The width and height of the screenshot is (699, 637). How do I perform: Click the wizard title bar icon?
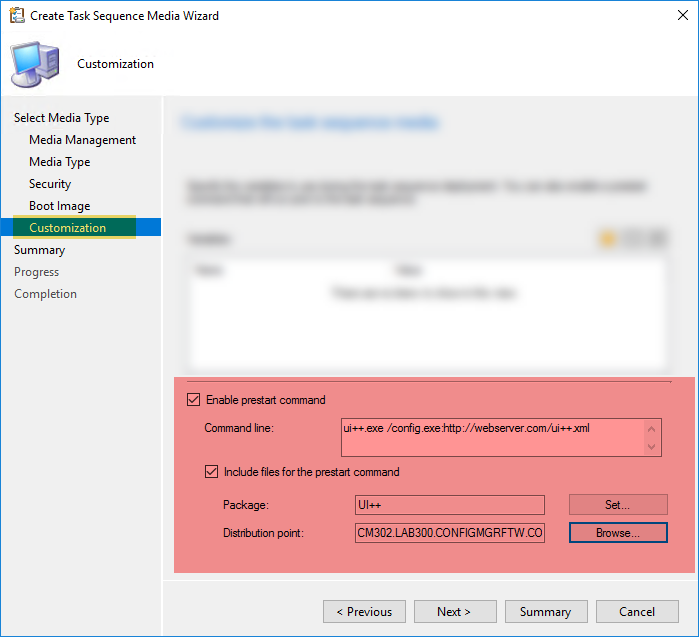tap(17, 16)
